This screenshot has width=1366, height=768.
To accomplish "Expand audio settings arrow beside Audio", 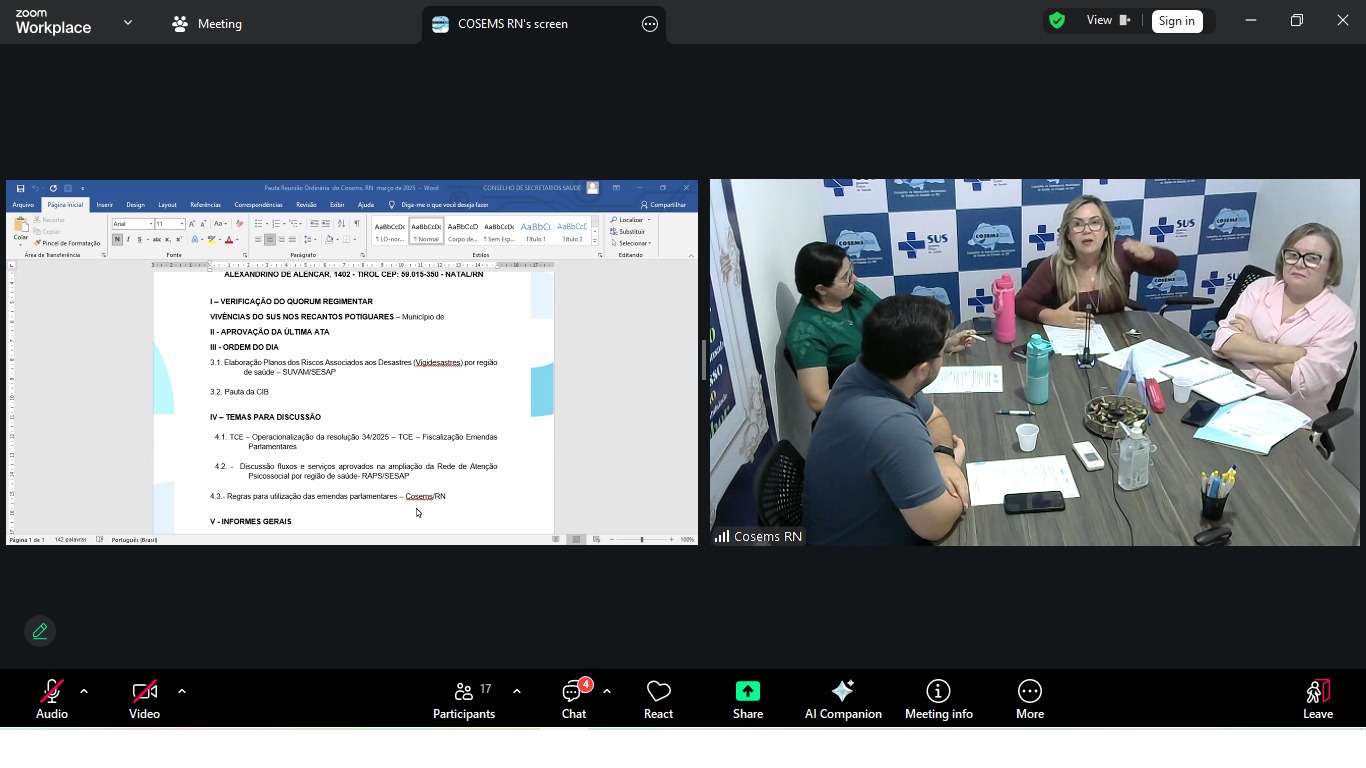I will coord(84,691).
